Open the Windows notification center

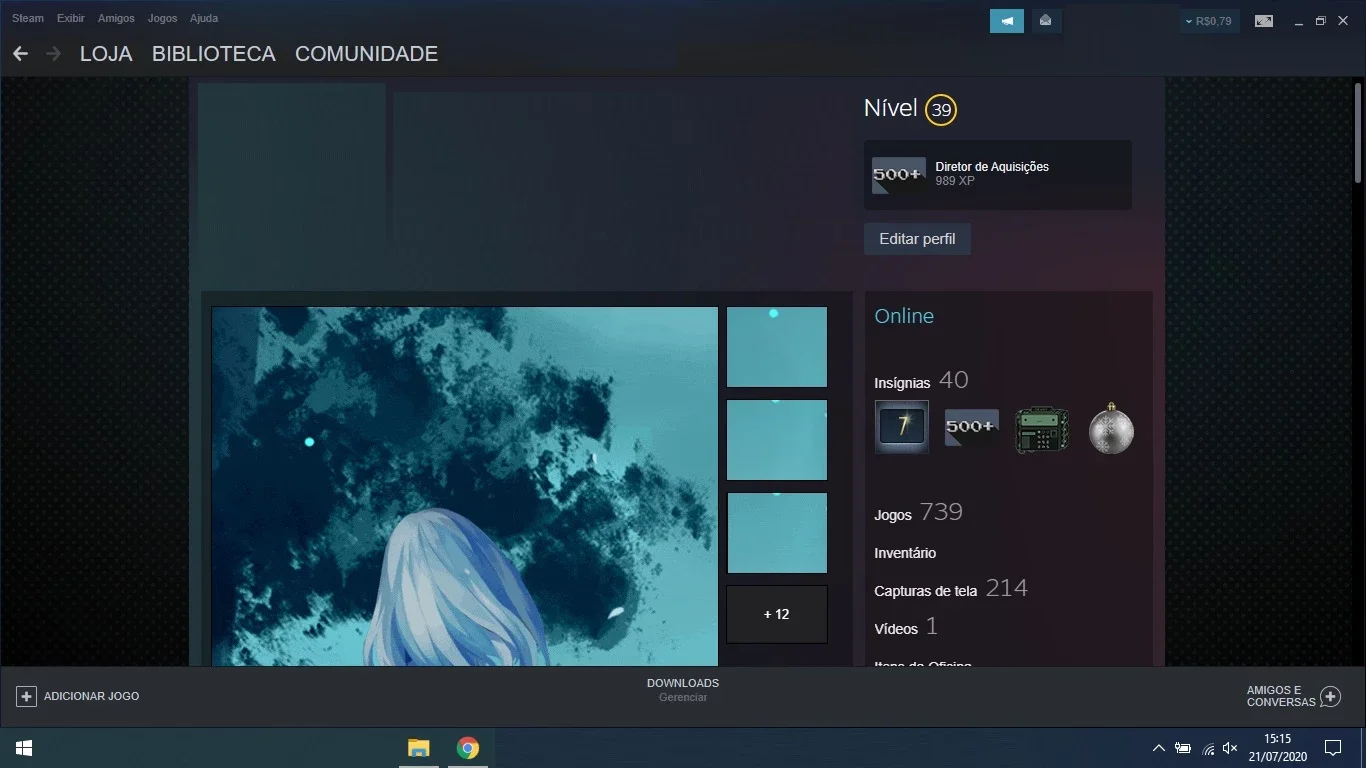coord(1333,748)
